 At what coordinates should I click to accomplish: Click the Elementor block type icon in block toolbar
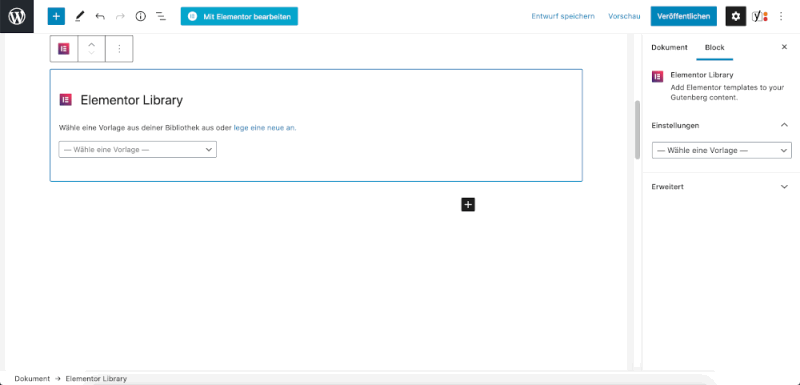64,49
